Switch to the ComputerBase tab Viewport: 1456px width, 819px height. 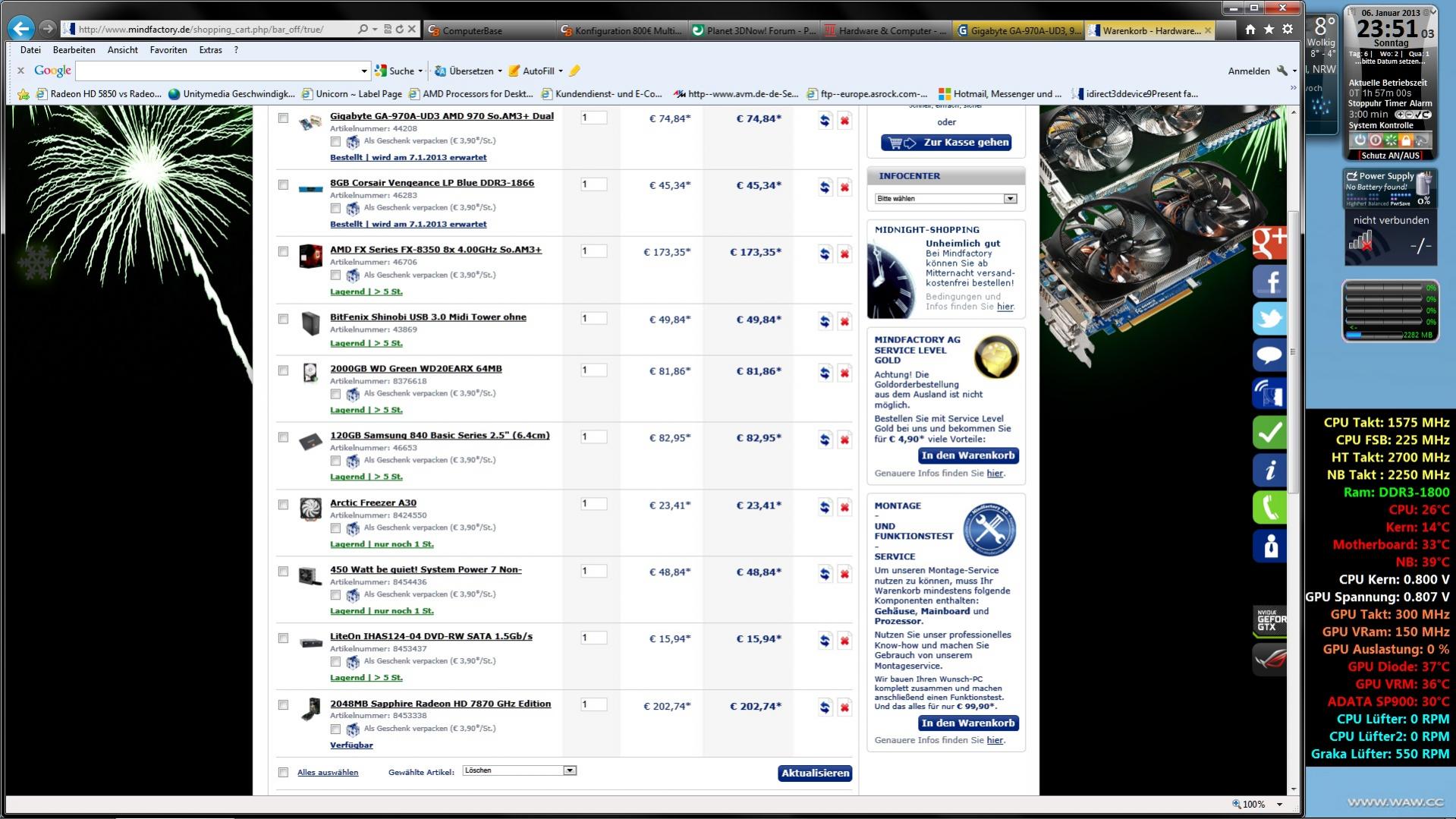(489, 30)
